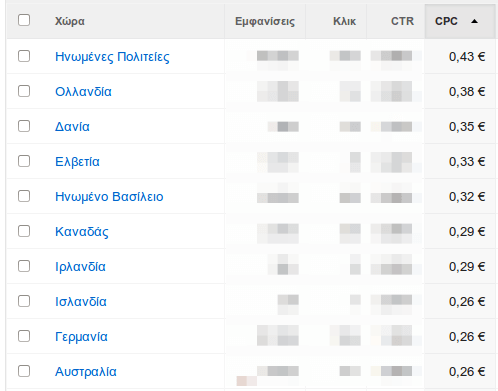The width and height of the screenshot is (498, 391).
Task: Follow the Ισλανδία country link
Action: click(x=81, y=302)
